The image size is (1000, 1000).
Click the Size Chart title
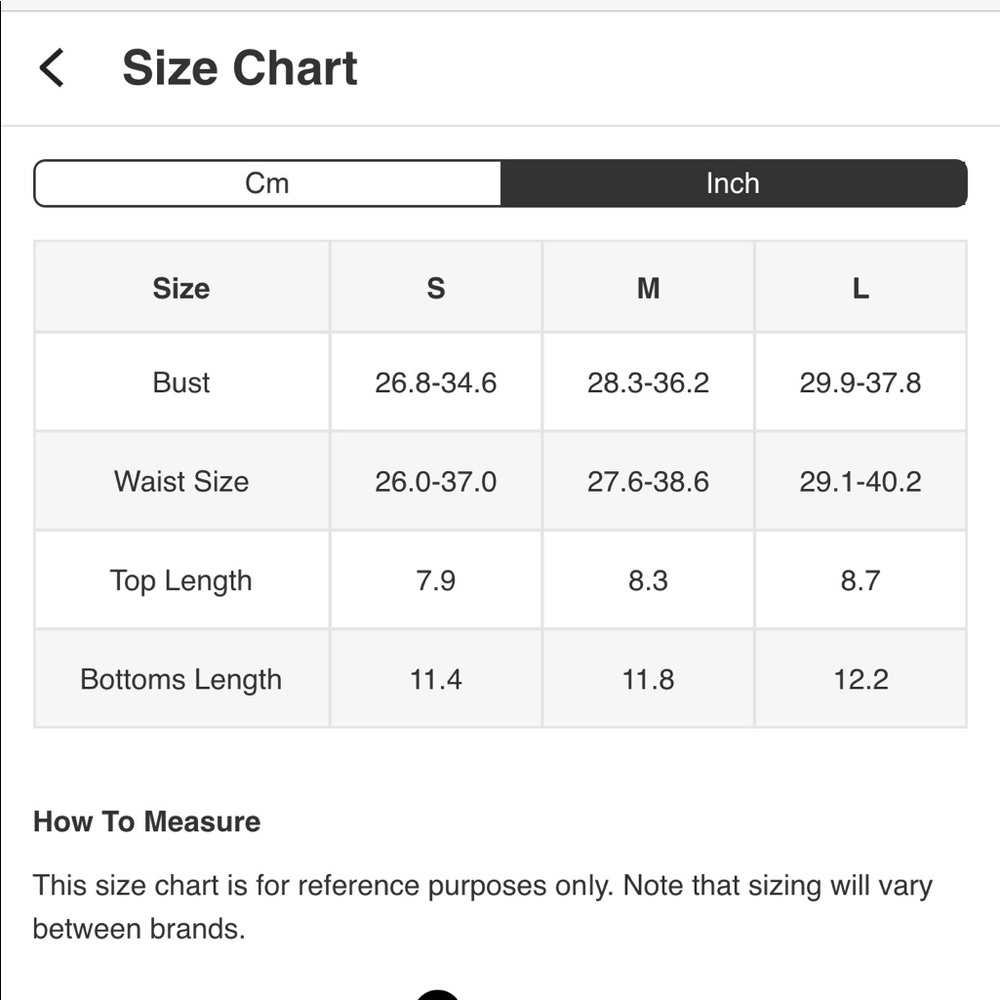point(240,68)
